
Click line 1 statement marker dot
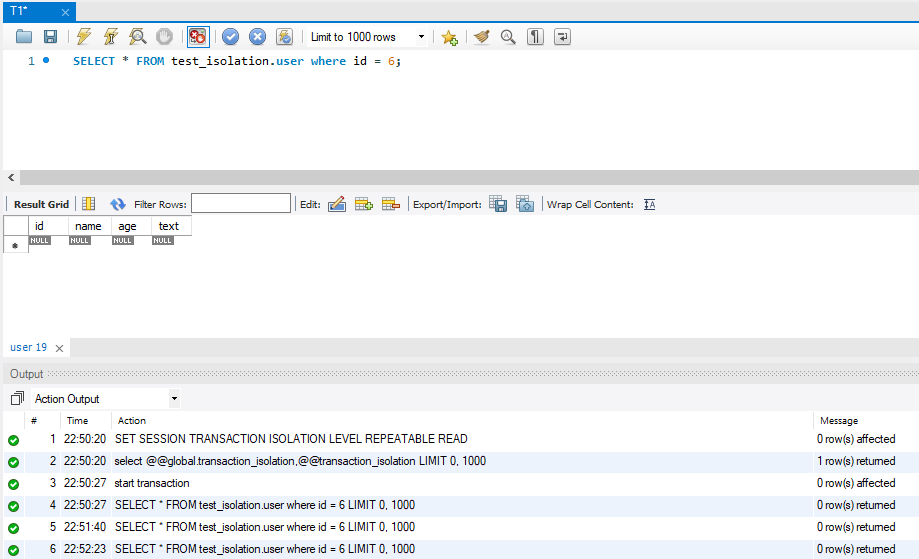(46, 60)
